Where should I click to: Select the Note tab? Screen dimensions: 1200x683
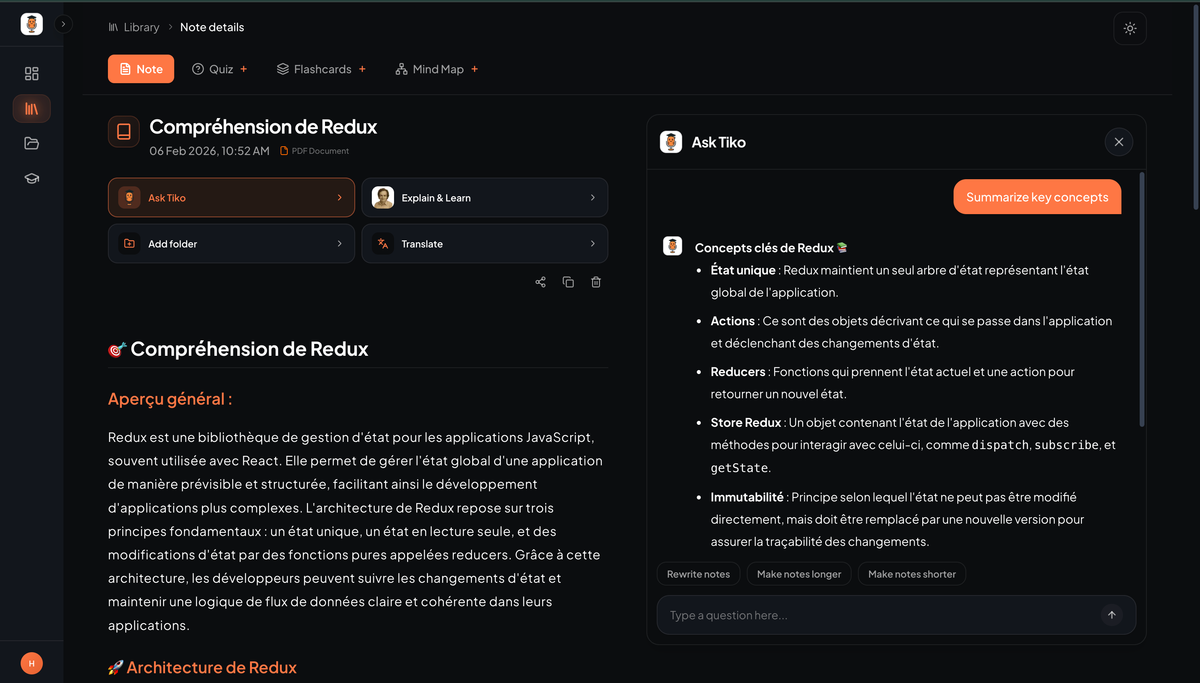coord(141,69)
